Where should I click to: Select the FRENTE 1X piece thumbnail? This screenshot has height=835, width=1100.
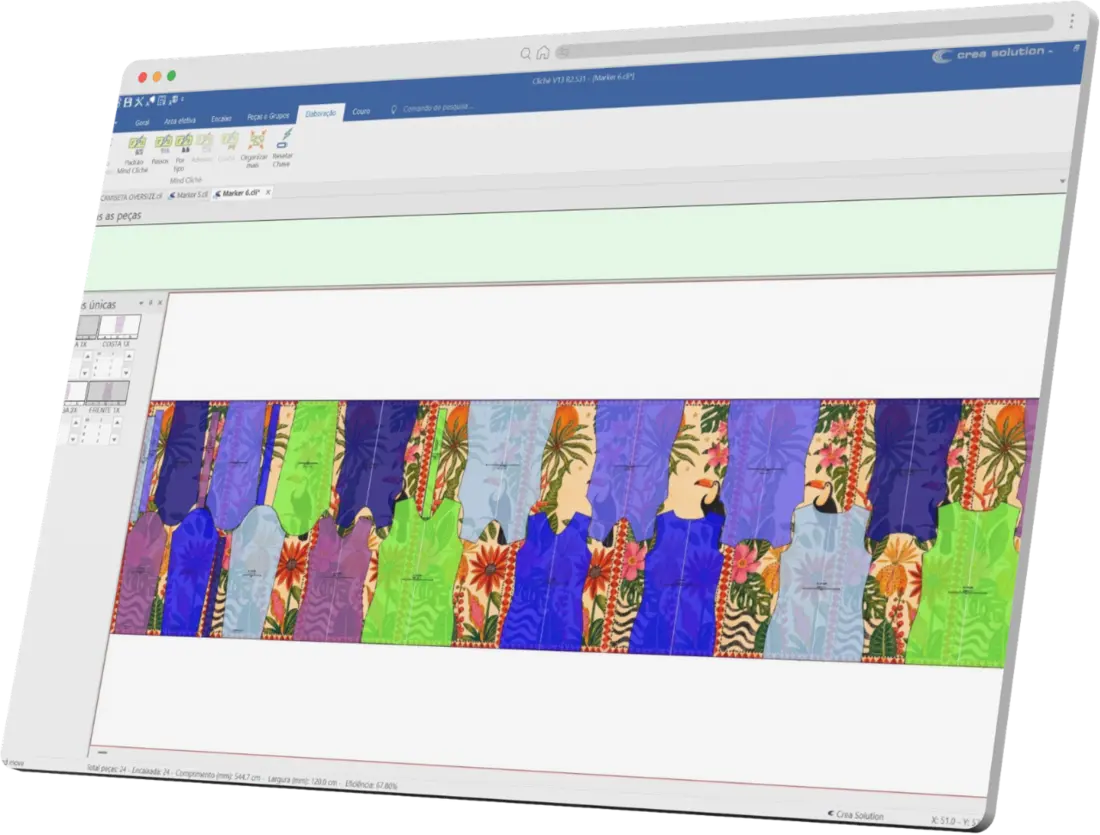(107, 392)
